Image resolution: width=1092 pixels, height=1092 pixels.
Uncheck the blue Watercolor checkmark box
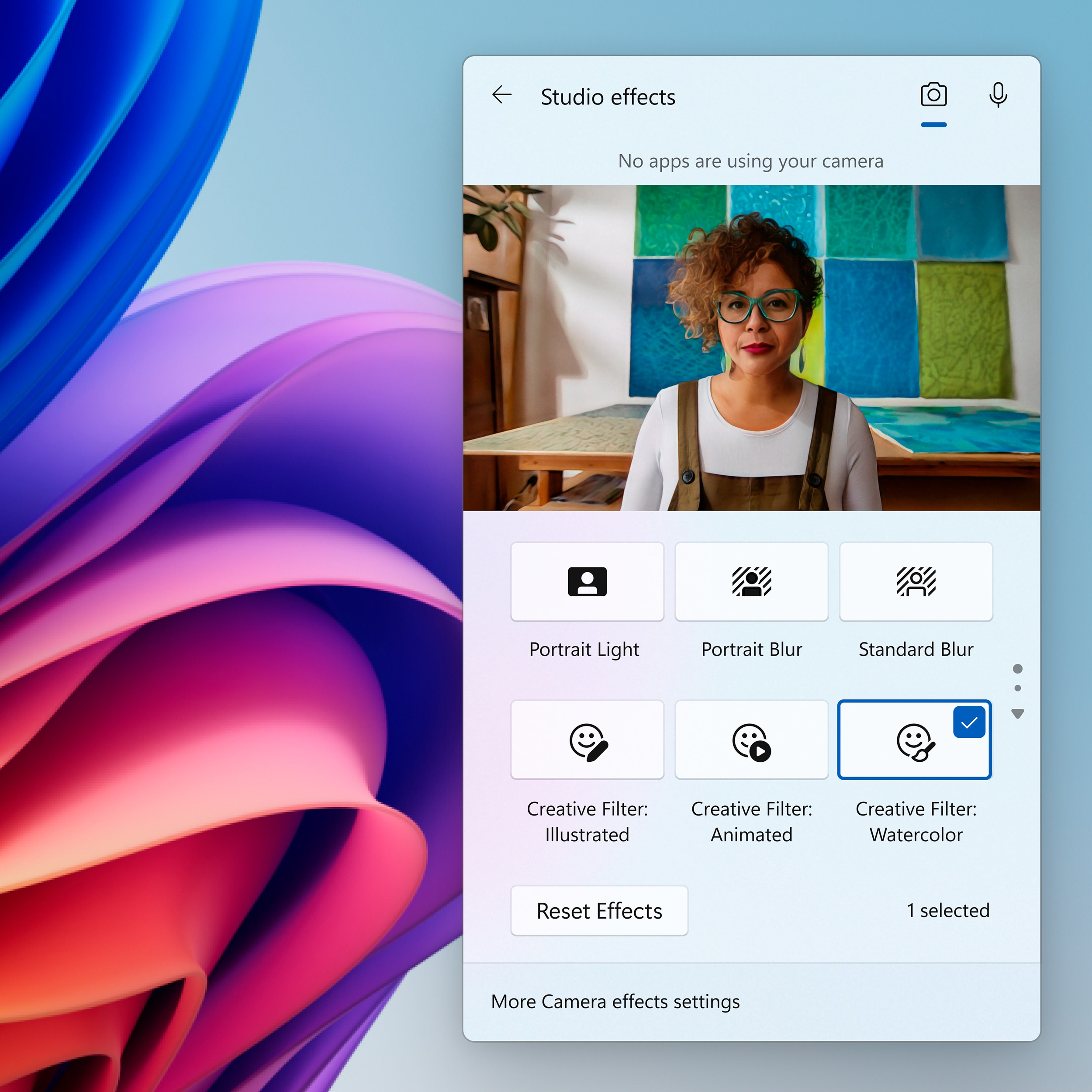pos(969,722)
